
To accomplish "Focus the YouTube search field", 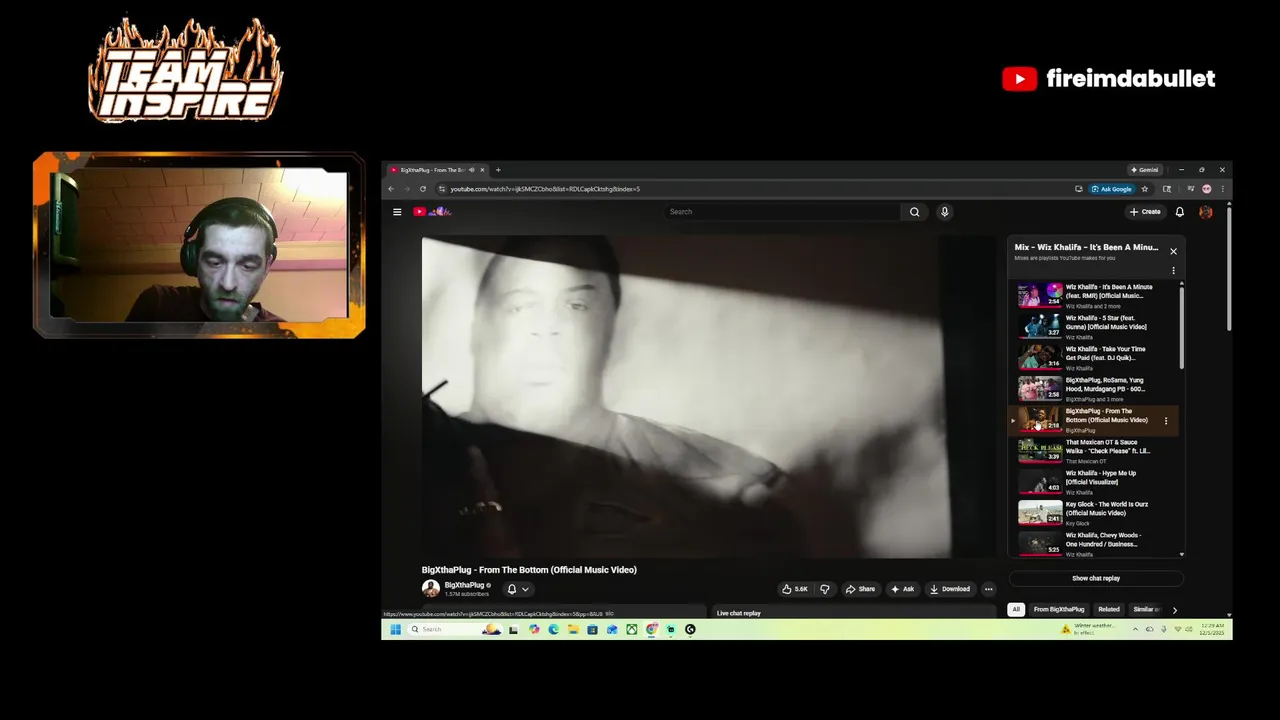I will coord(783,212).
